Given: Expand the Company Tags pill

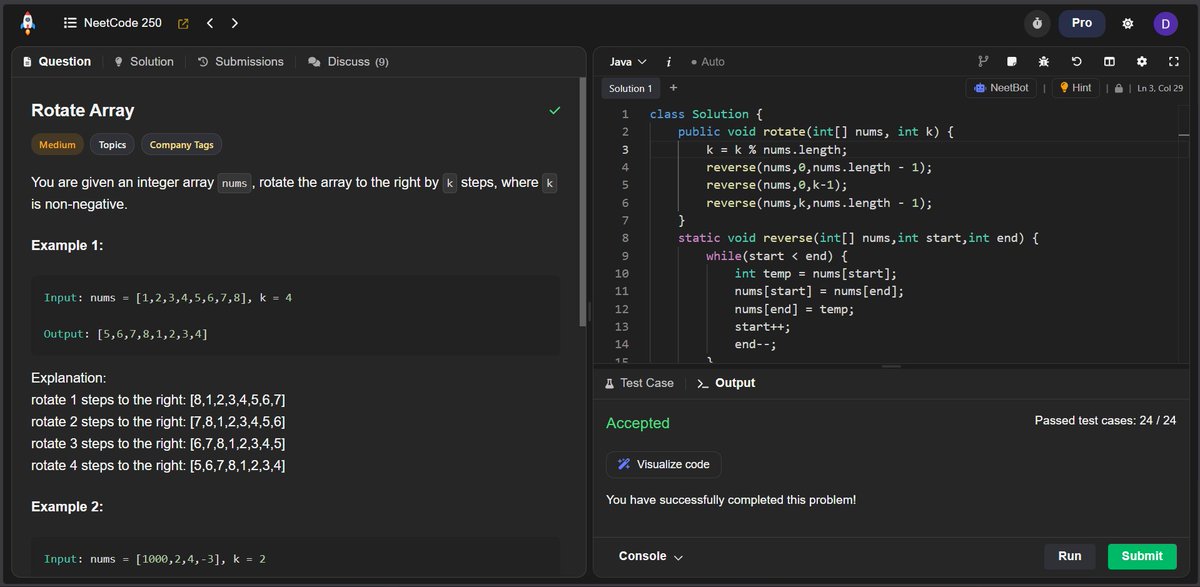Looking at the screenshot, I should coord(182,145).
